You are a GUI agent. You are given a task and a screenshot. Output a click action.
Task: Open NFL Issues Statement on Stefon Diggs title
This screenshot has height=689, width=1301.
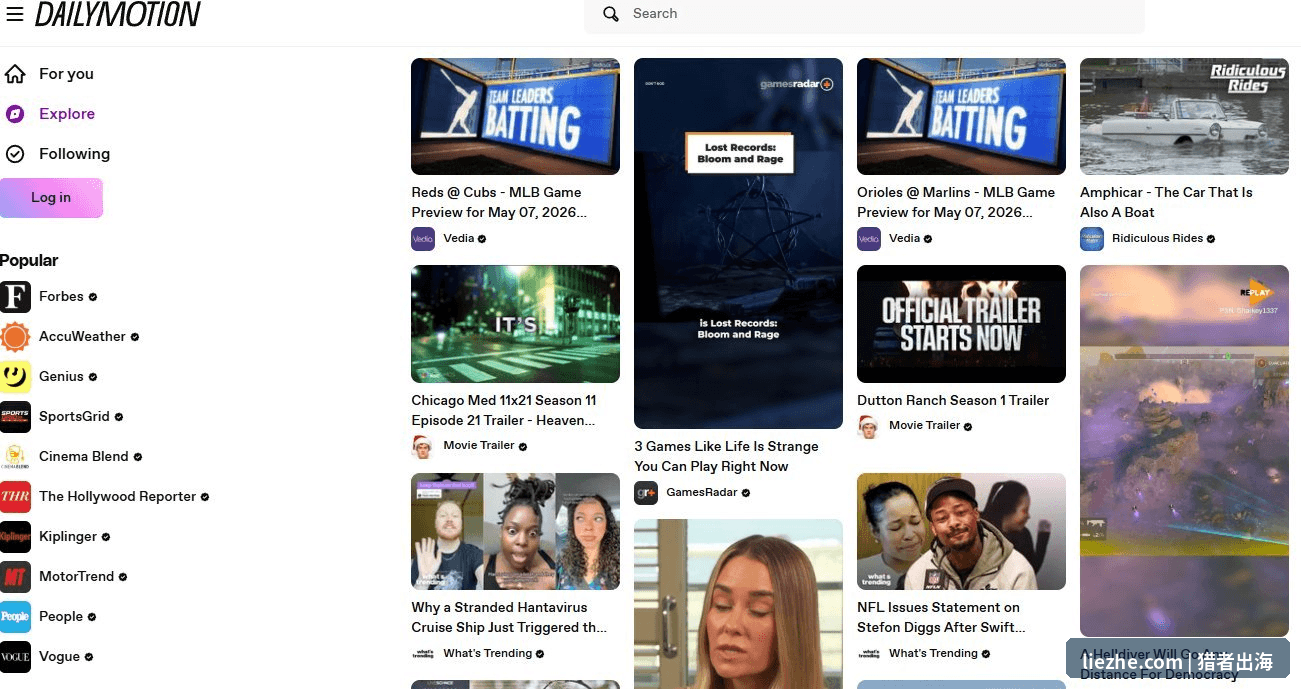click(x=941, y=617)
